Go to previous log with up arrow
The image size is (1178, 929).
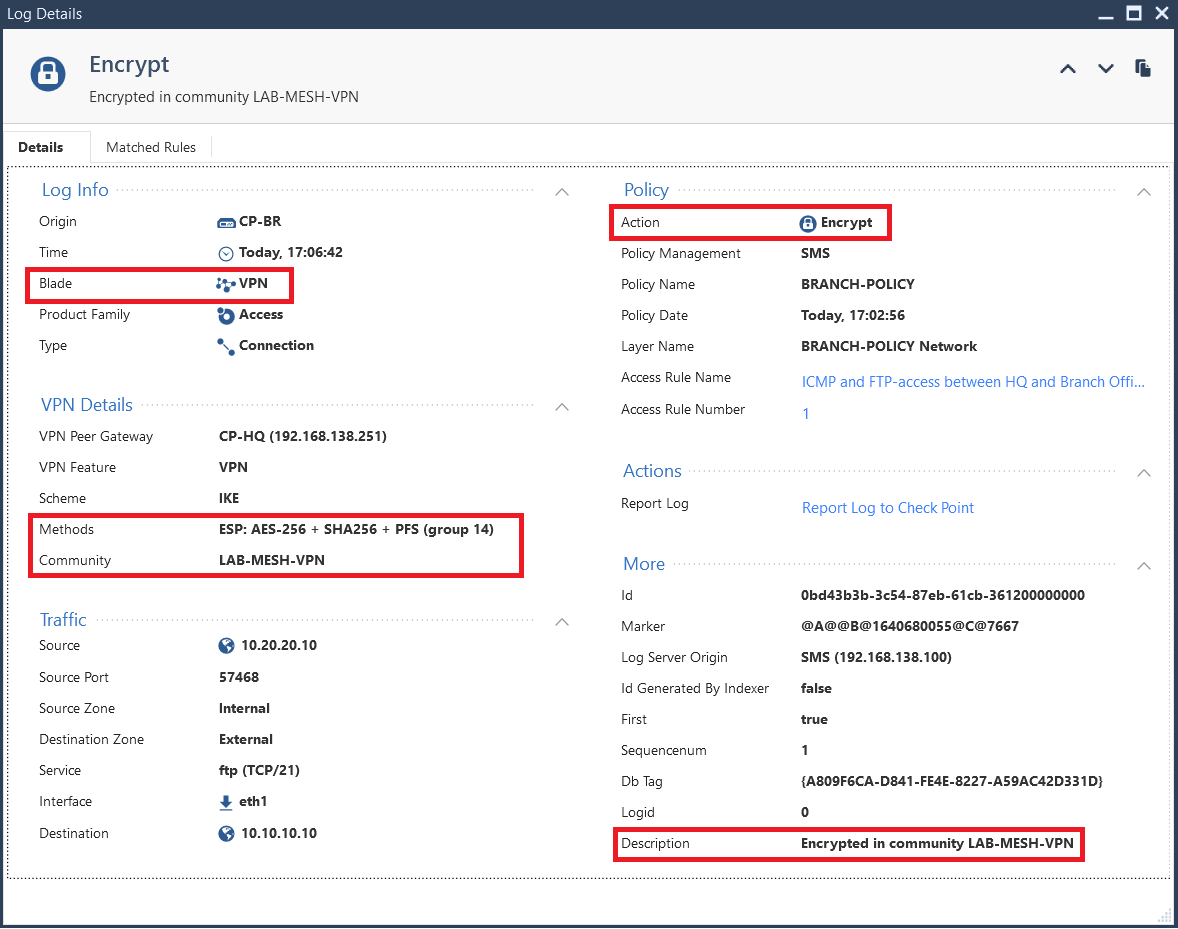(1068, 69)
